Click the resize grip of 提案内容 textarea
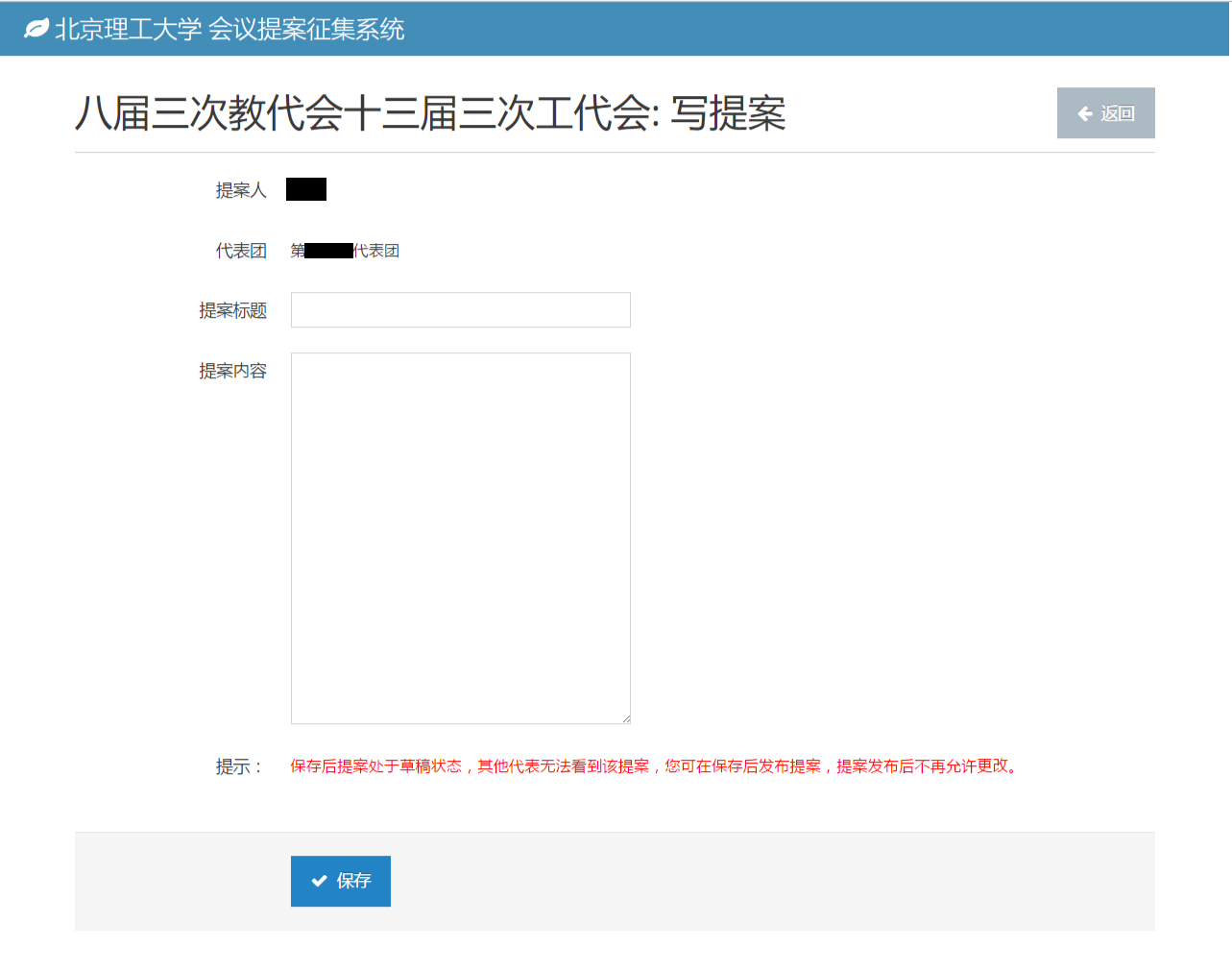 coord(625,717)
